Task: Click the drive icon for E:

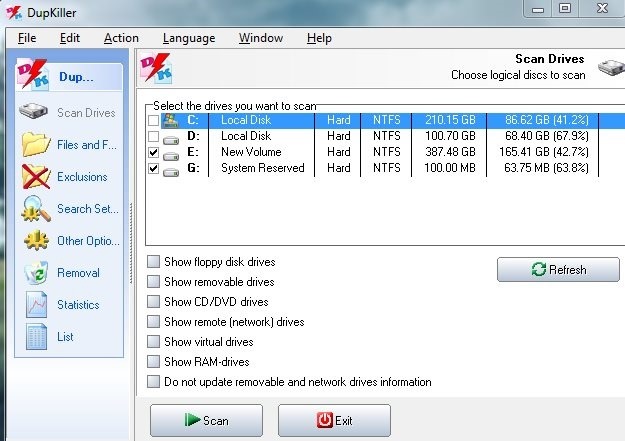Action: coord(171,155)
